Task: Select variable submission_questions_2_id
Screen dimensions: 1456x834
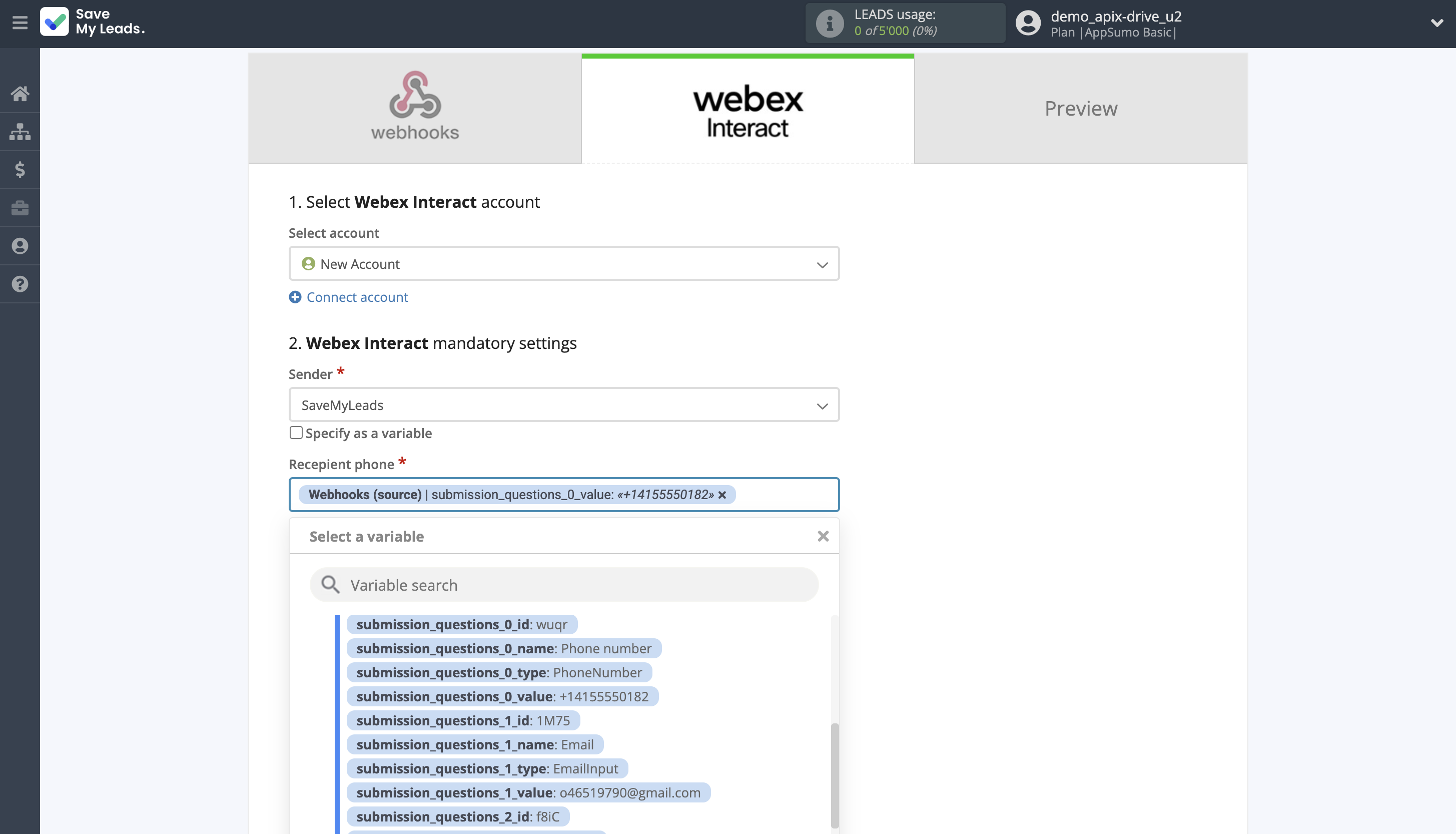Action: pos(458,817)
